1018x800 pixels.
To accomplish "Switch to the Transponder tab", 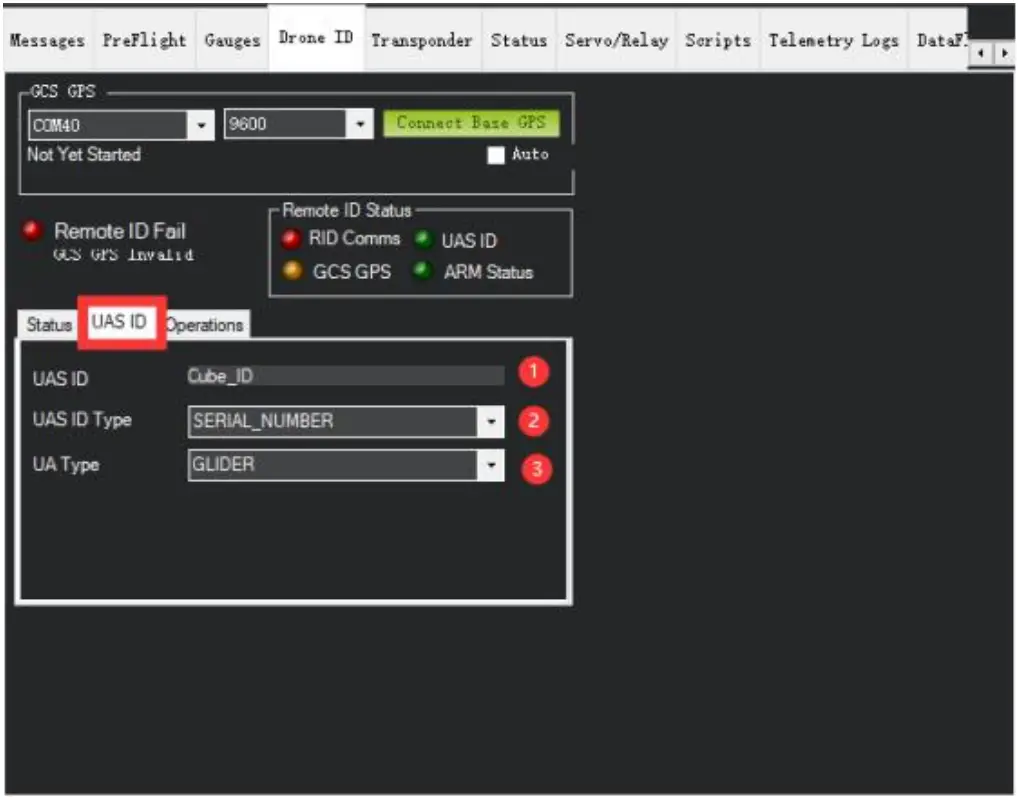I will click(421, 40).
